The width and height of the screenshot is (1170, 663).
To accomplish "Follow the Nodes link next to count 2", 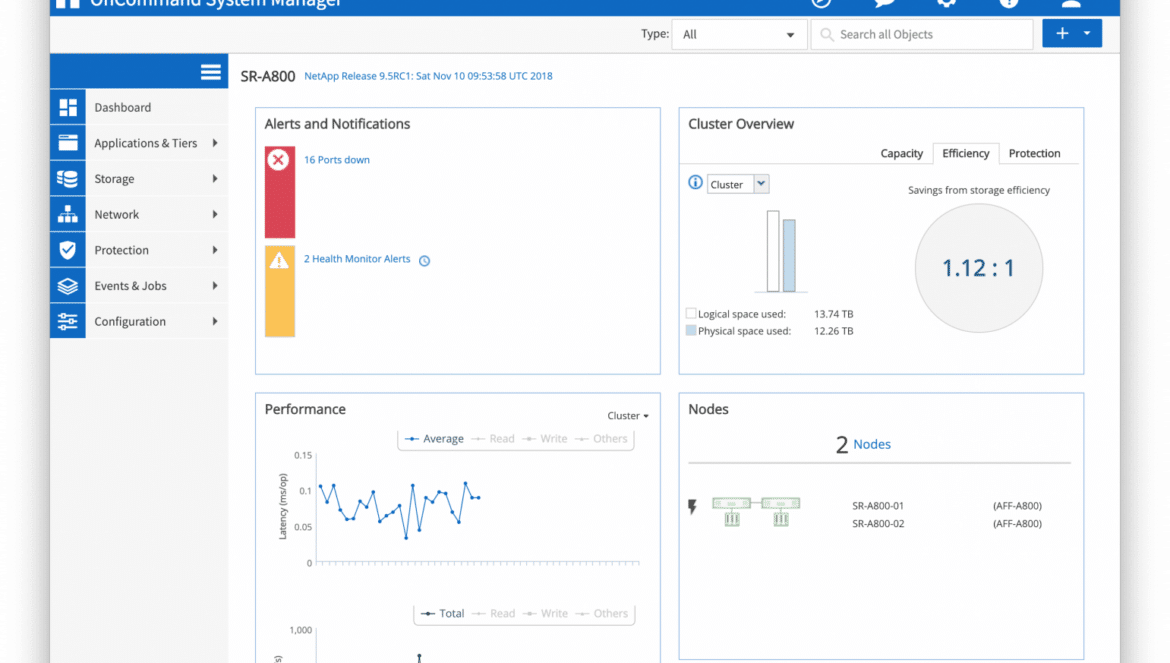I will (x=872, y=444).
